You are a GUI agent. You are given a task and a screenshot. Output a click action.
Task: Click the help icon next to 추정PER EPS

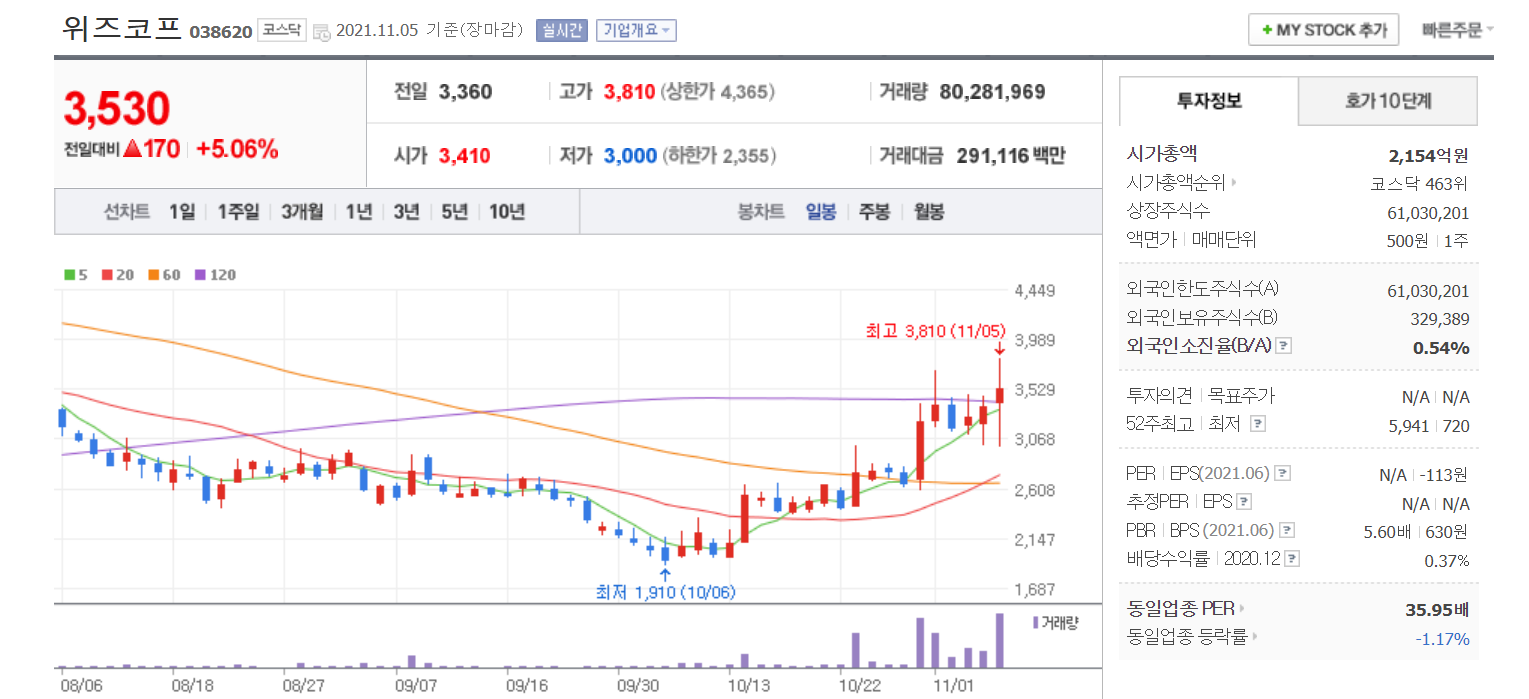tap(1245, 502)
